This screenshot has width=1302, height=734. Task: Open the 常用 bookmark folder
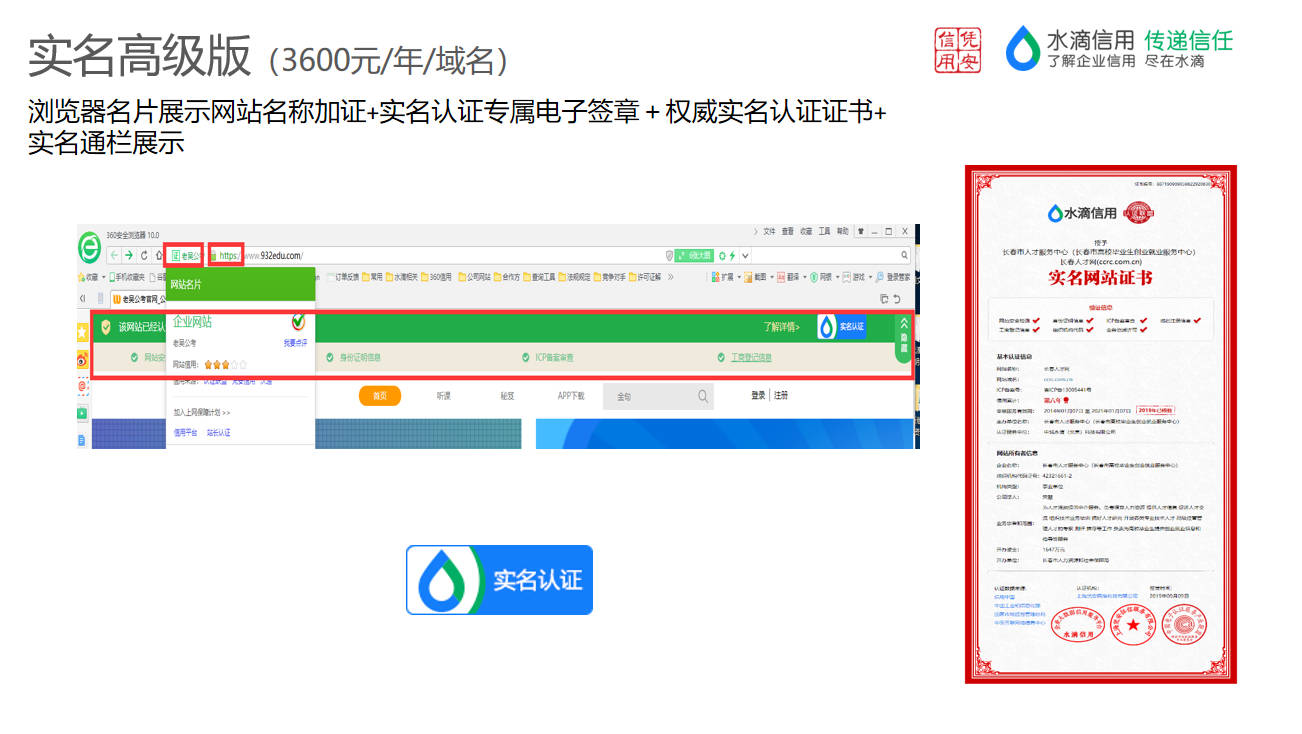372,277
